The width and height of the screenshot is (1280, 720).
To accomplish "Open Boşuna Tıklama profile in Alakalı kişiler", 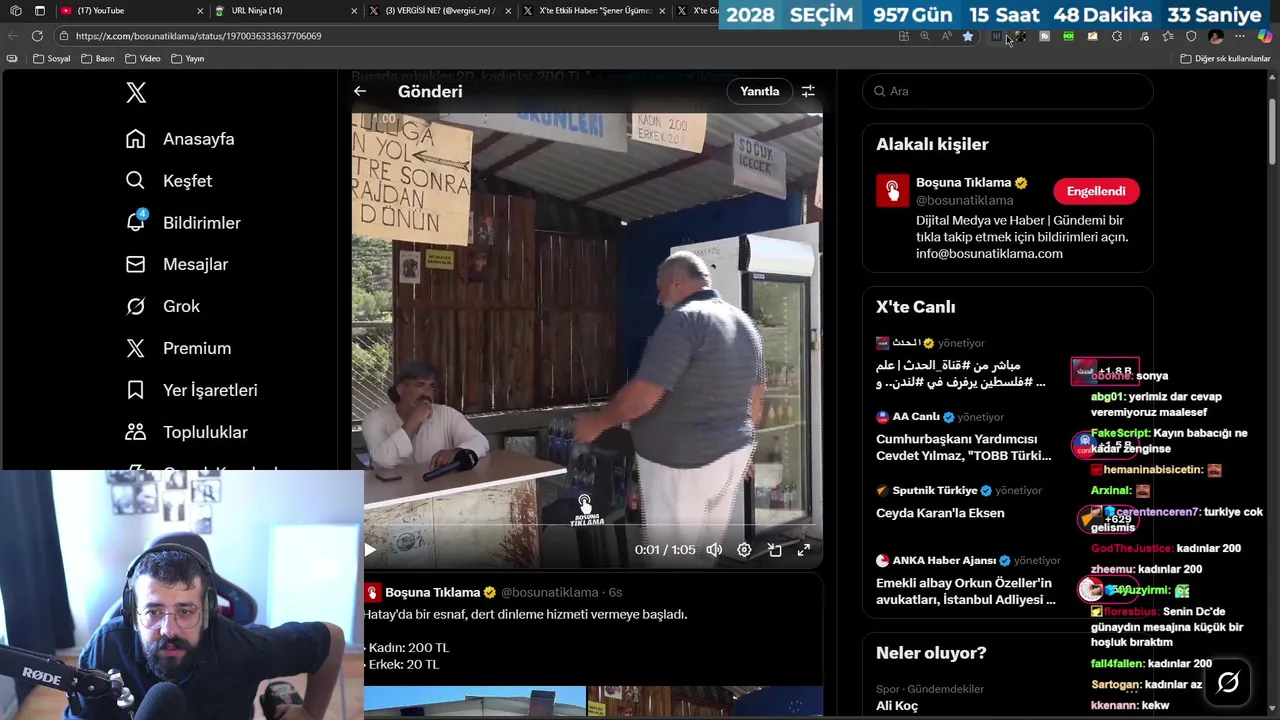I will click(964, 183).
